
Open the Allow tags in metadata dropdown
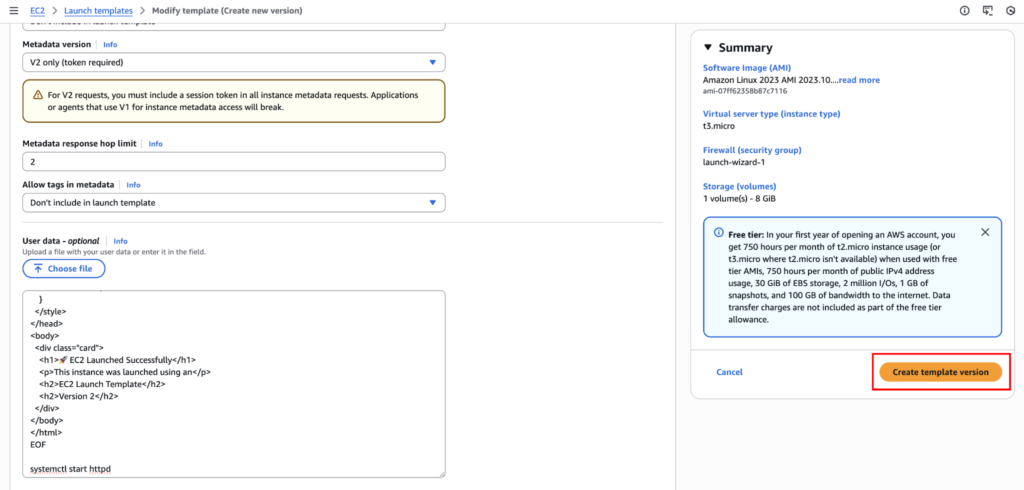(x=233, y=202)
